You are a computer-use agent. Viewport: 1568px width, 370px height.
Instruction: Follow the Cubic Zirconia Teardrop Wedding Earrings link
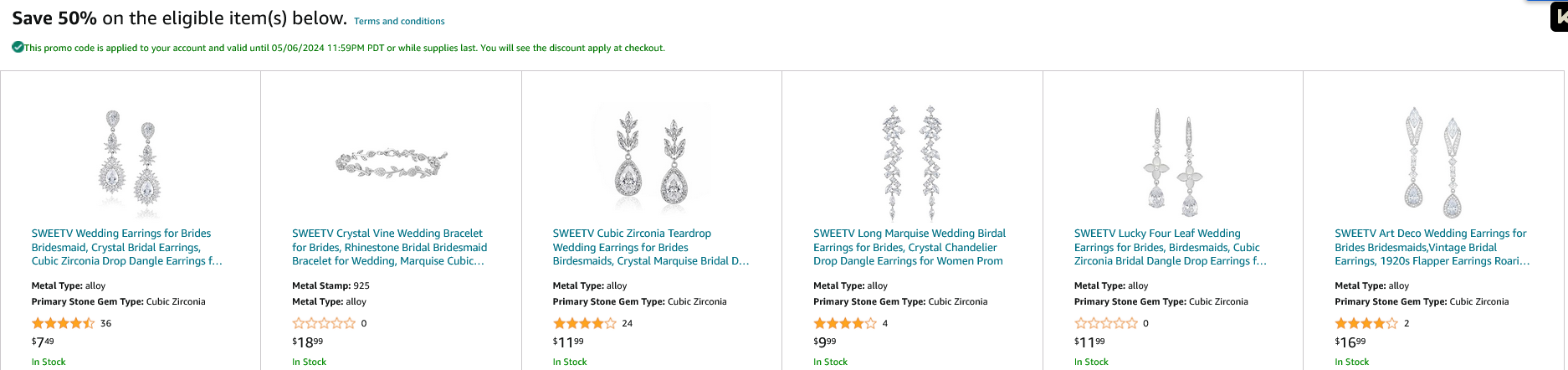[650, 247]
